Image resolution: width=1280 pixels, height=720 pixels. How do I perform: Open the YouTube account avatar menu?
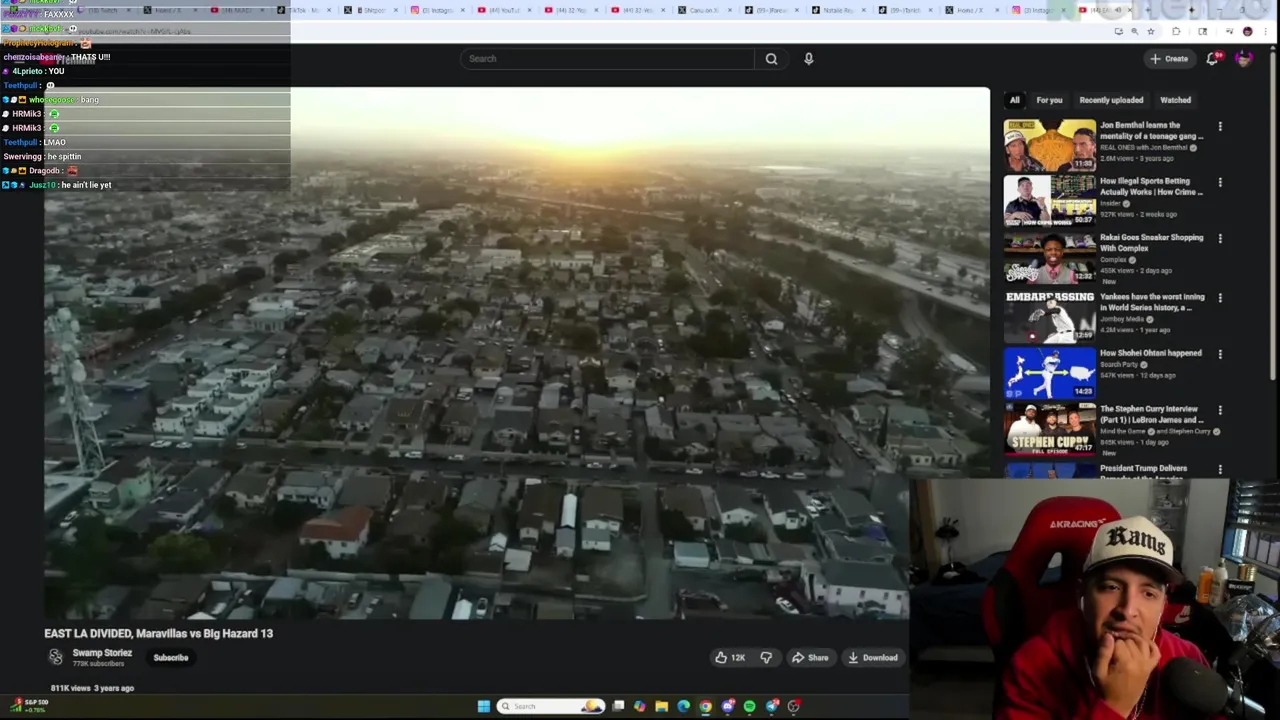click(1243, 59)
